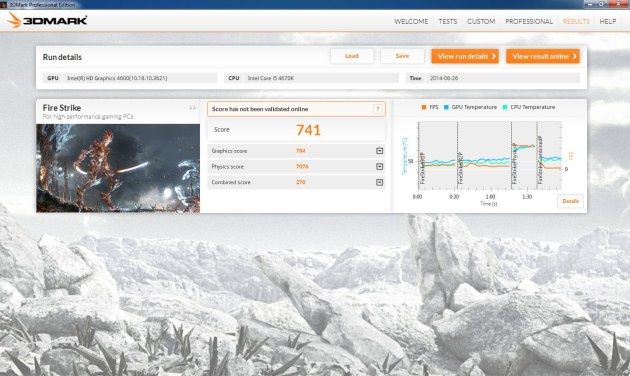Open the Welcome tab
Screen dimensions: 630x376
point(411,21)
